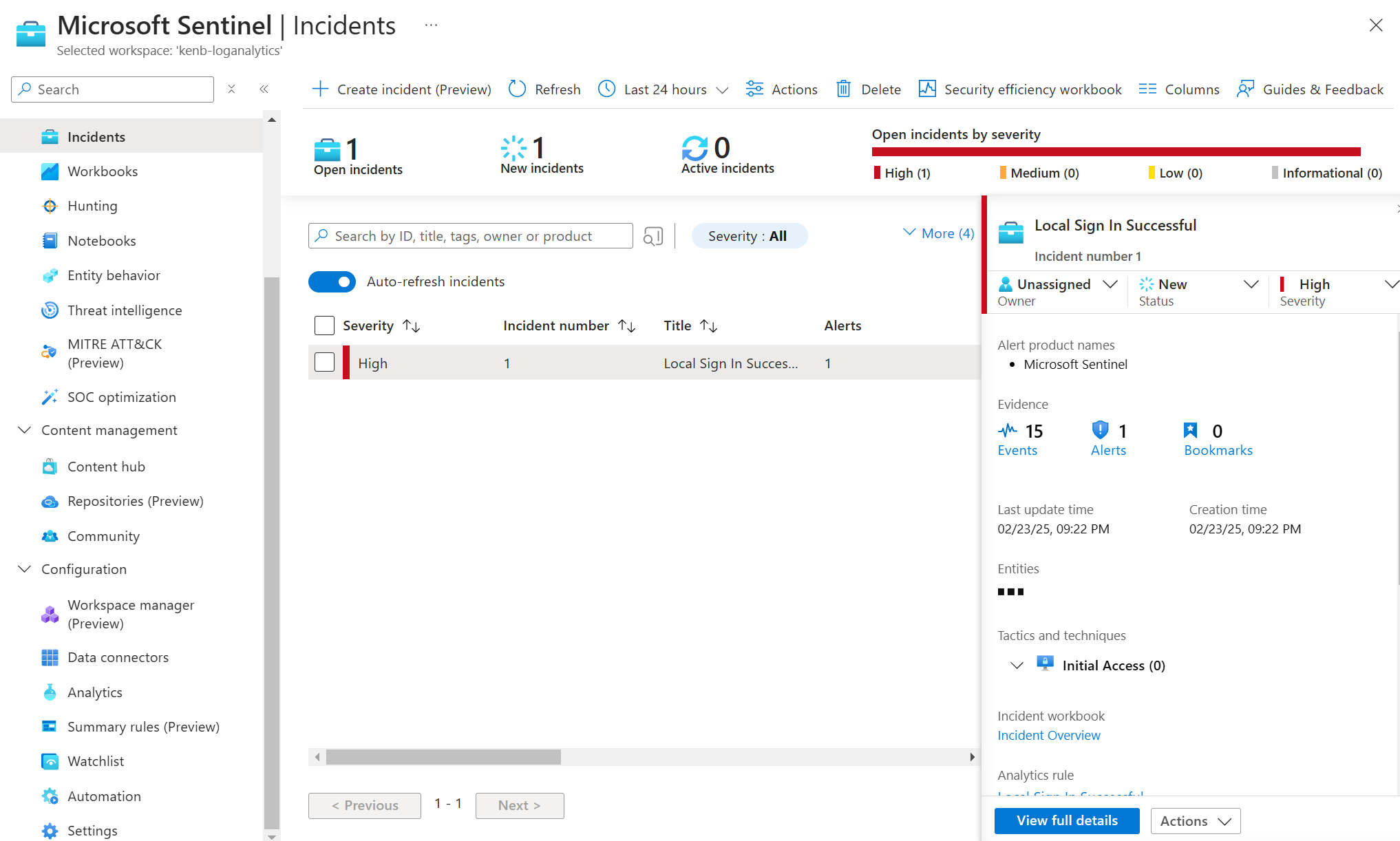
Task: Click the Settings gear icon
Action: [50, 831]
